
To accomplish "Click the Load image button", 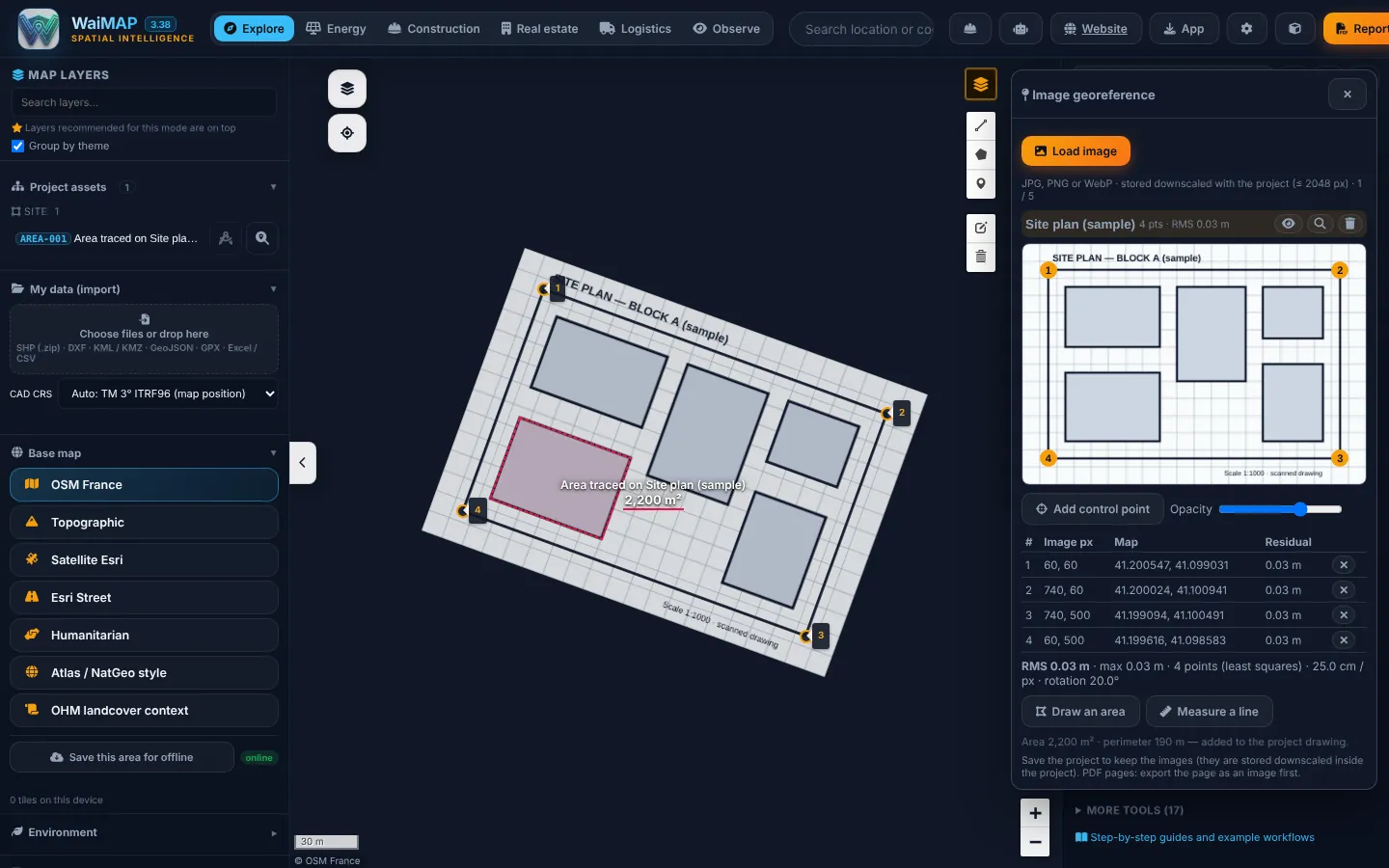I will pos(1076,151).
